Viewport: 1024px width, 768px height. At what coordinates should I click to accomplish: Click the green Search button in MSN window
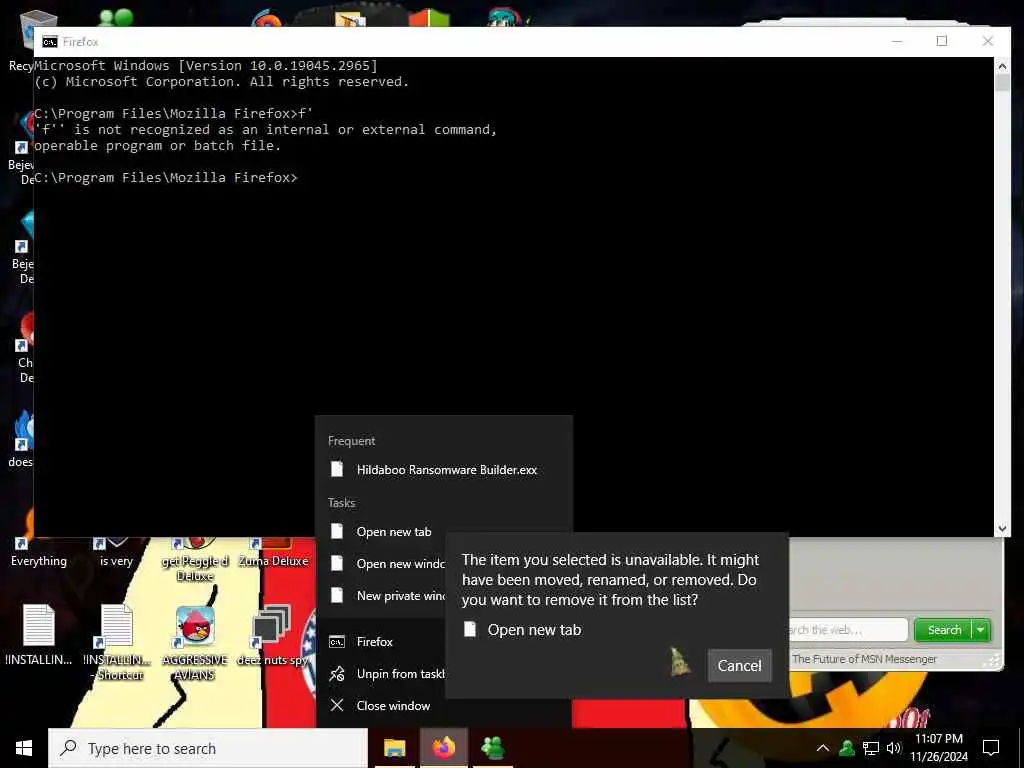click(943, 630)
